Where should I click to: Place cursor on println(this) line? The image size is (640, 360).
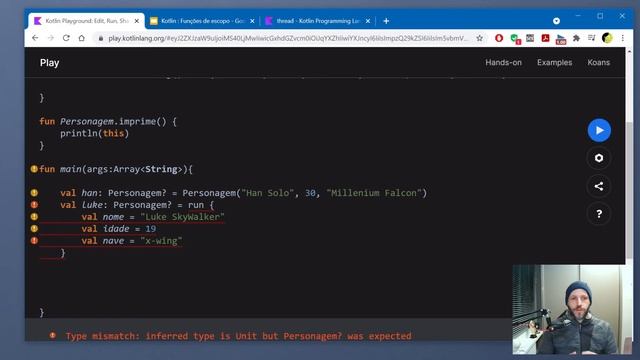[94, 133]
